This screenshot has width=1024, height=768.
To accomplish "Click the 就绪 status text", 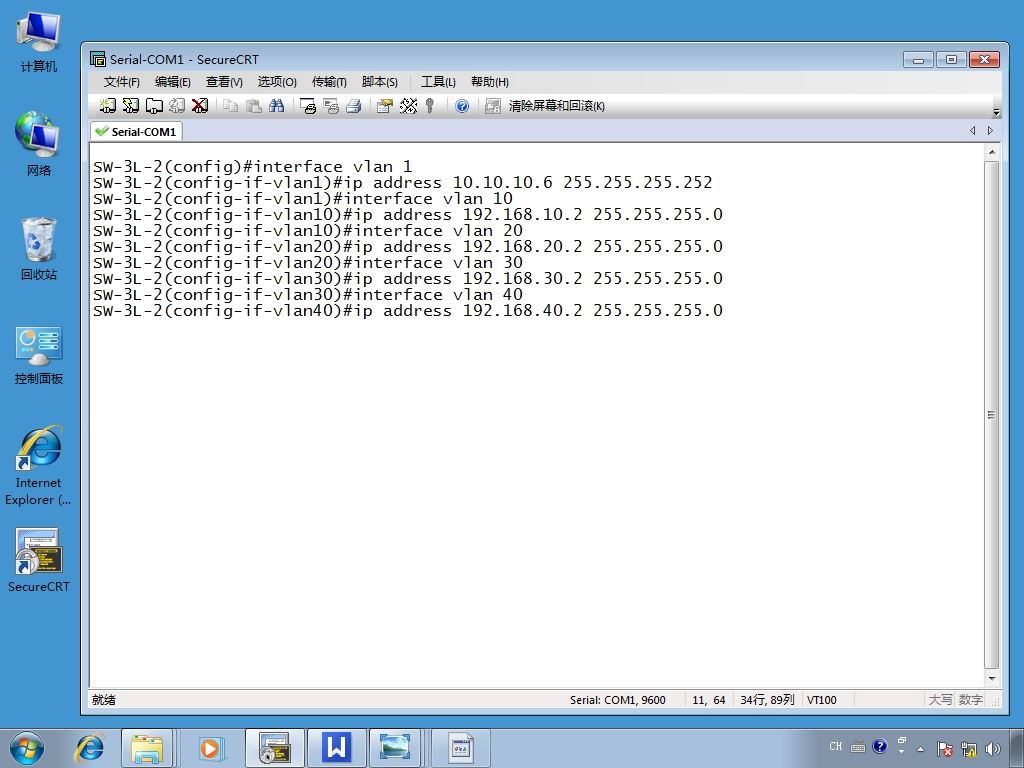I will point(103,700).
